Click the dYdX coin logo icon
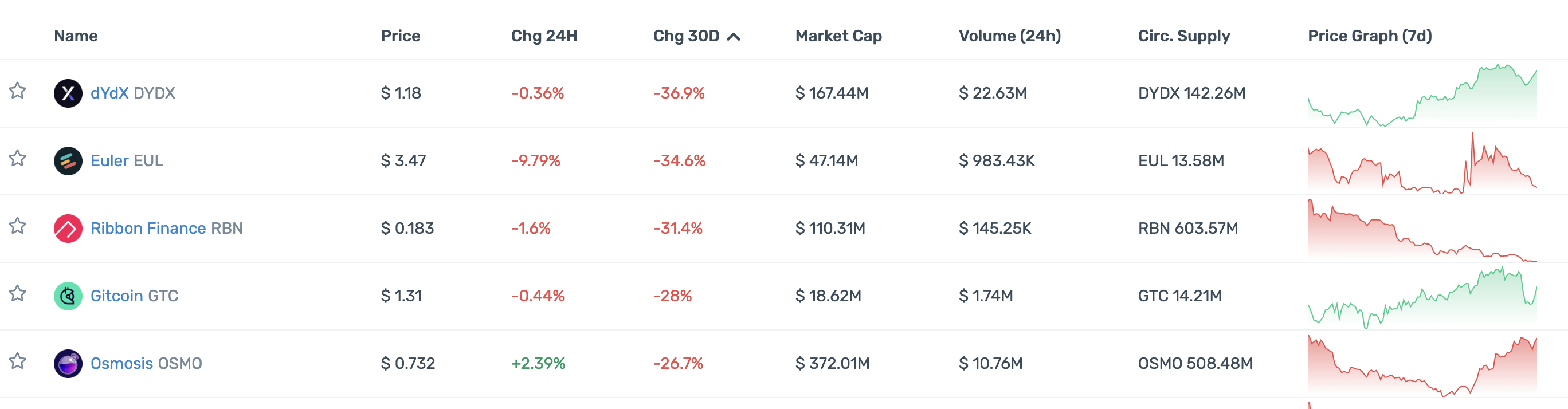The height and width of the screenshot is (409, 1568). [x=68, y=93]
